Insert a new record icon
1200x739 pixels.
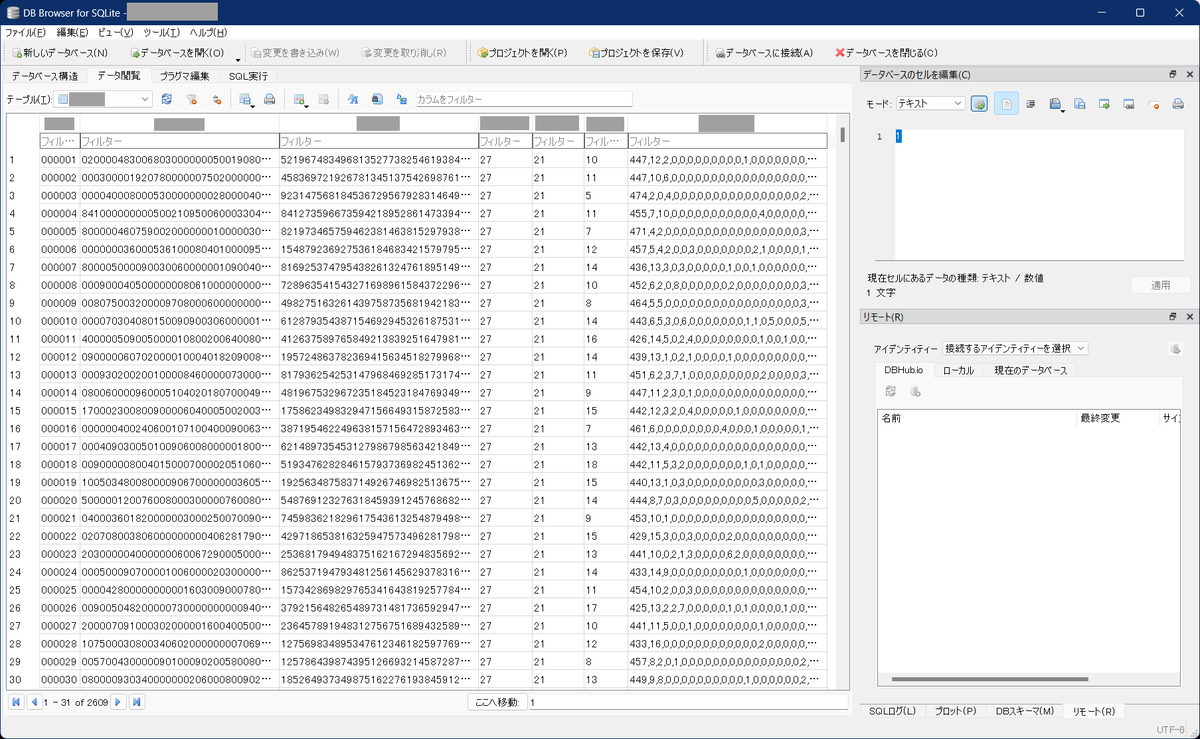[x=300, y=99]
